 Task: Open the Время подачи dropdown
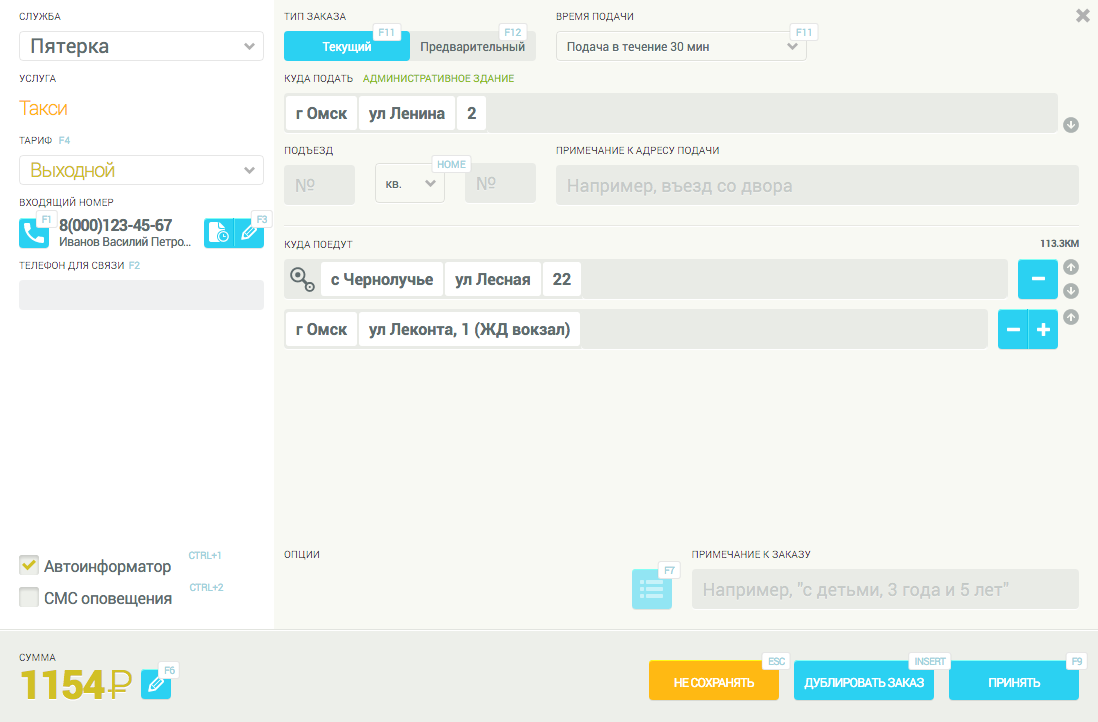[x=680, y=46]
